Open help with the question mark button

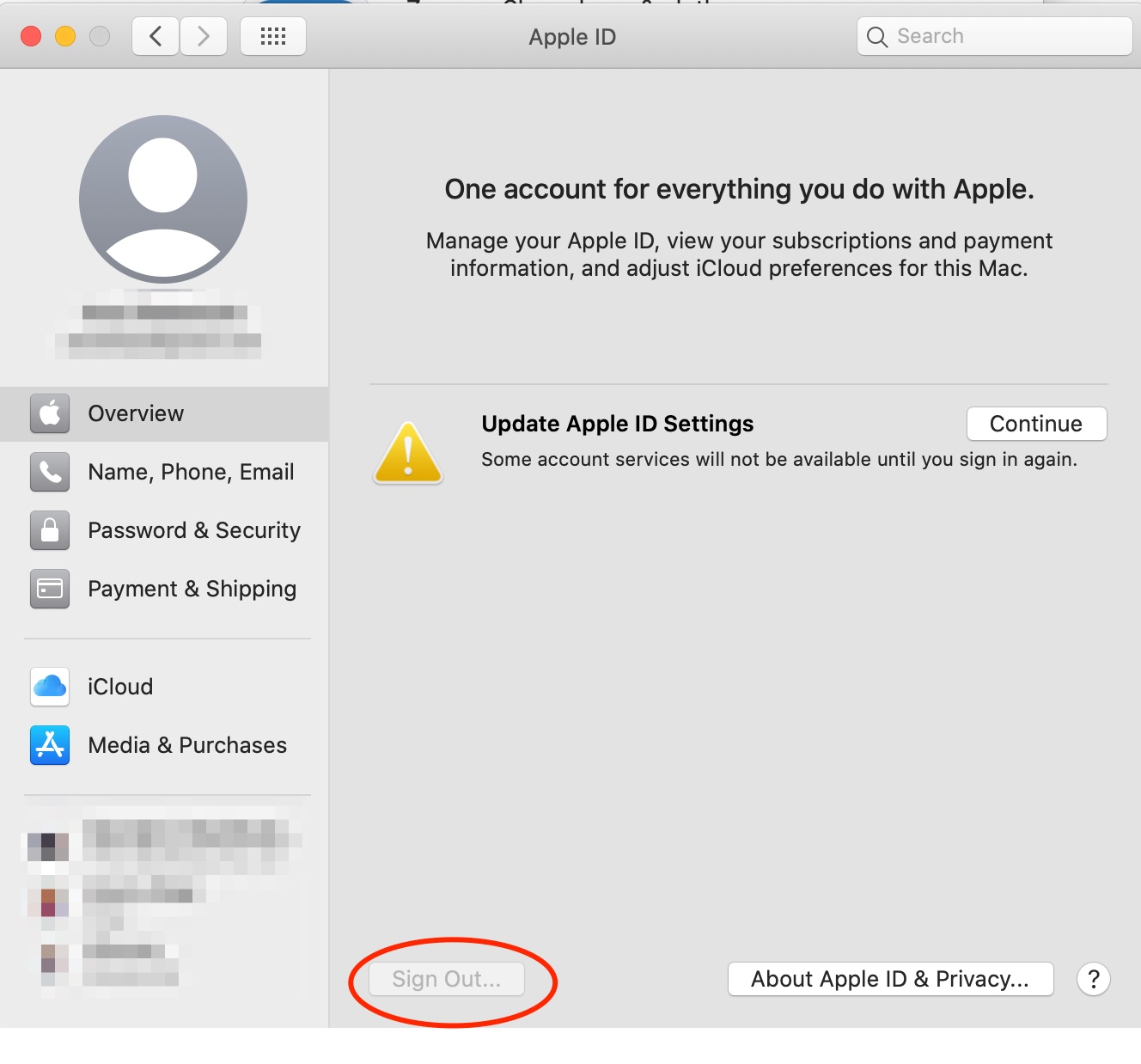pos(1094,979)
